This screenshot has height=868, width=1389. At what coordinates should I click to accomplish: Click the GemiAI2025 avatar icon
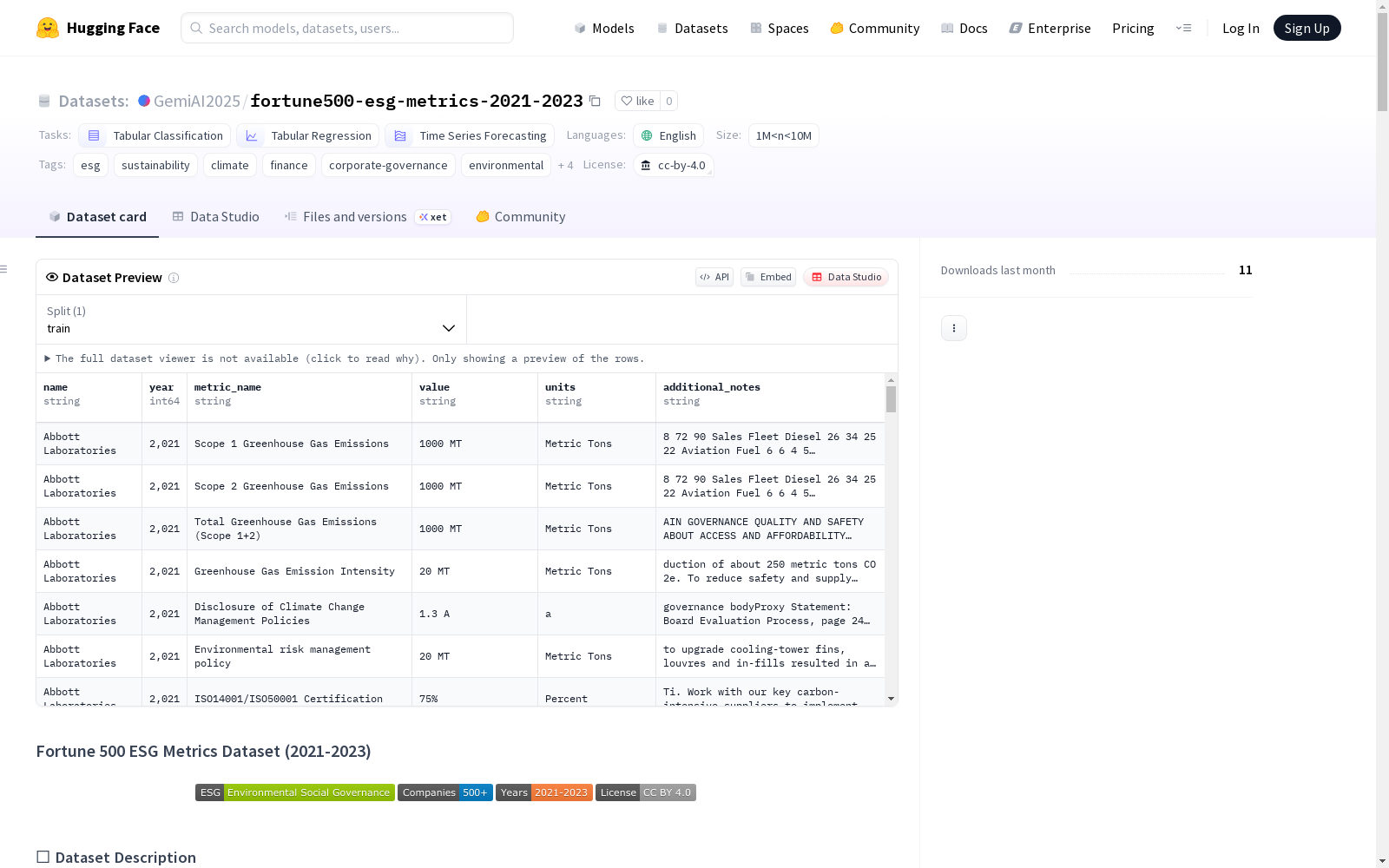pyautogui.click(x=144, y=101)
